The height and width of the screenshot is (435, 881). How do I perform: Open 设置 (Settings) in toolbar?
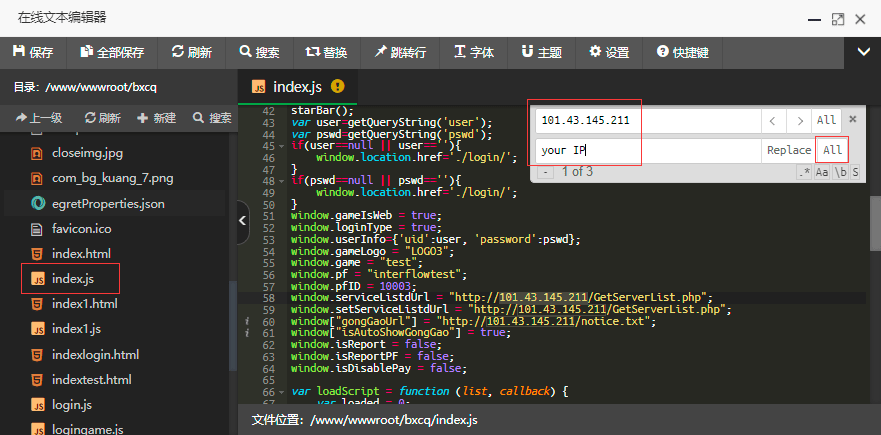[x=609, y=52]
